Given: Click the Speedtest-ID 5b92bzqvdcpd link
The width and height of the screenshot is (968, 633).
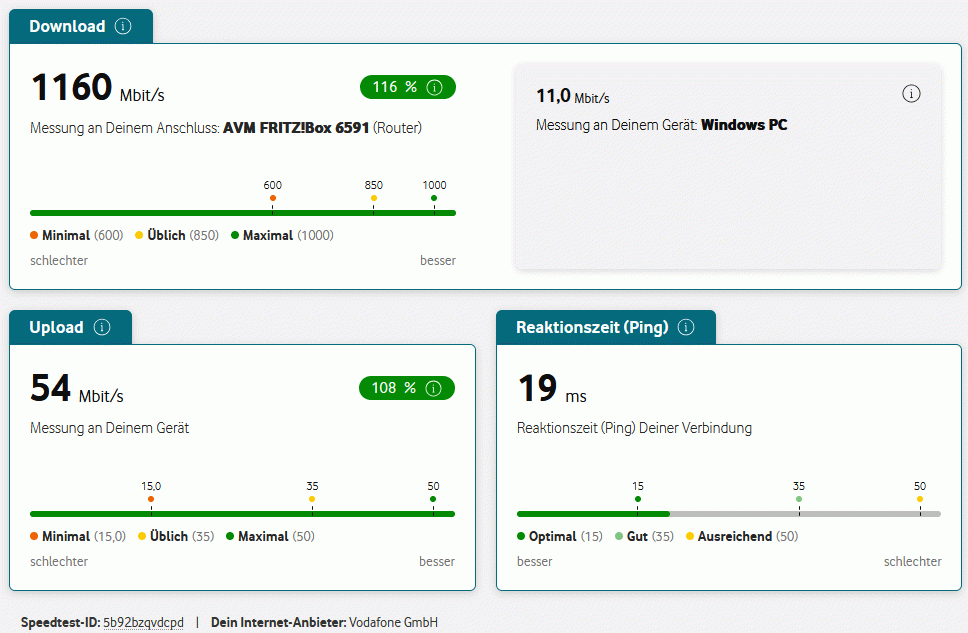Looking at the screenshot, I should click(x=143, y=623).
